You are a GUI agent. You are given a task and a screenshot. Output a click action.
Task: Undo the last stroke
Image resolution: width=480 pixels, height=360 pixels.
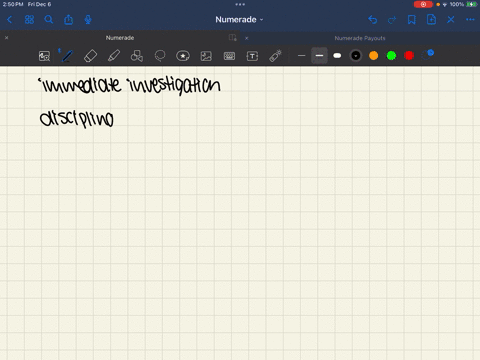tap(373, 20)
